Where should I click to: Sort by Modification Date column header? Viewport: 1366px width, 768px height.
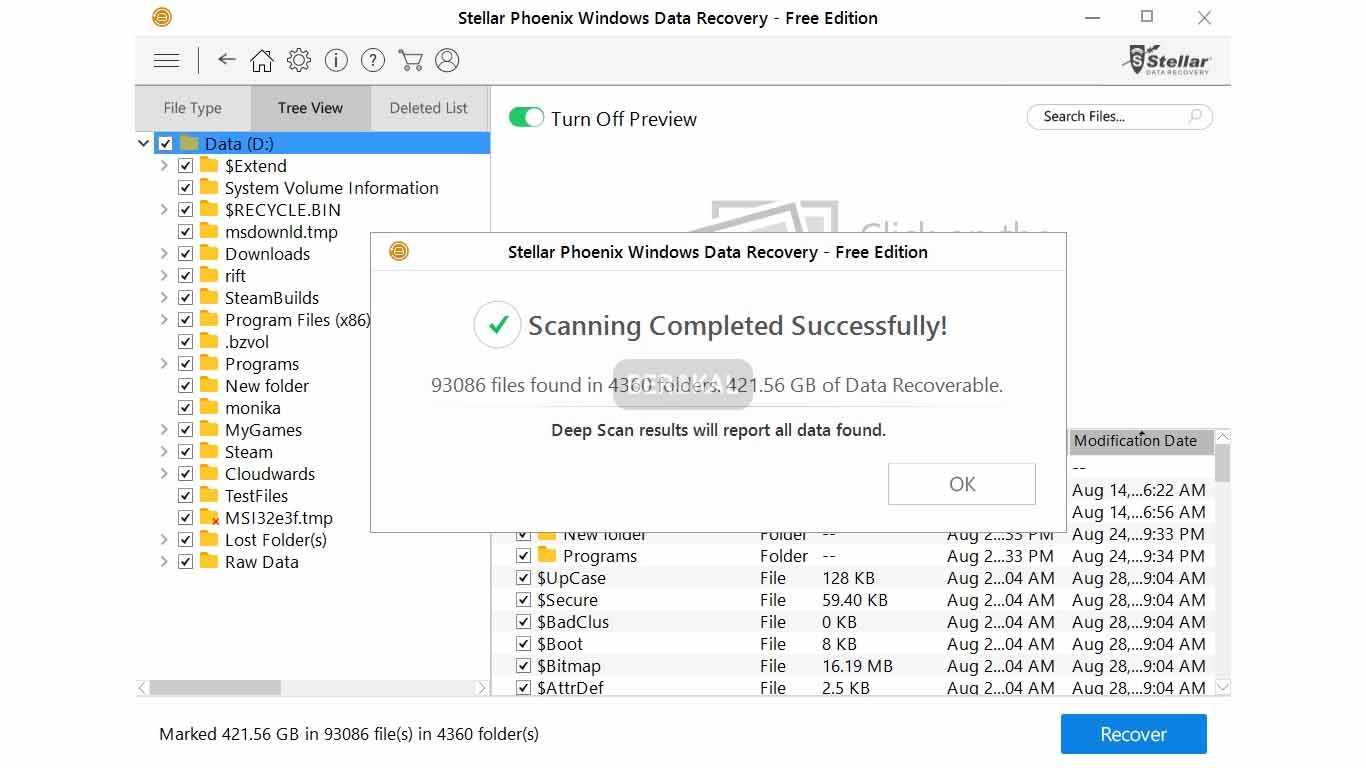tap(1140, 441)
